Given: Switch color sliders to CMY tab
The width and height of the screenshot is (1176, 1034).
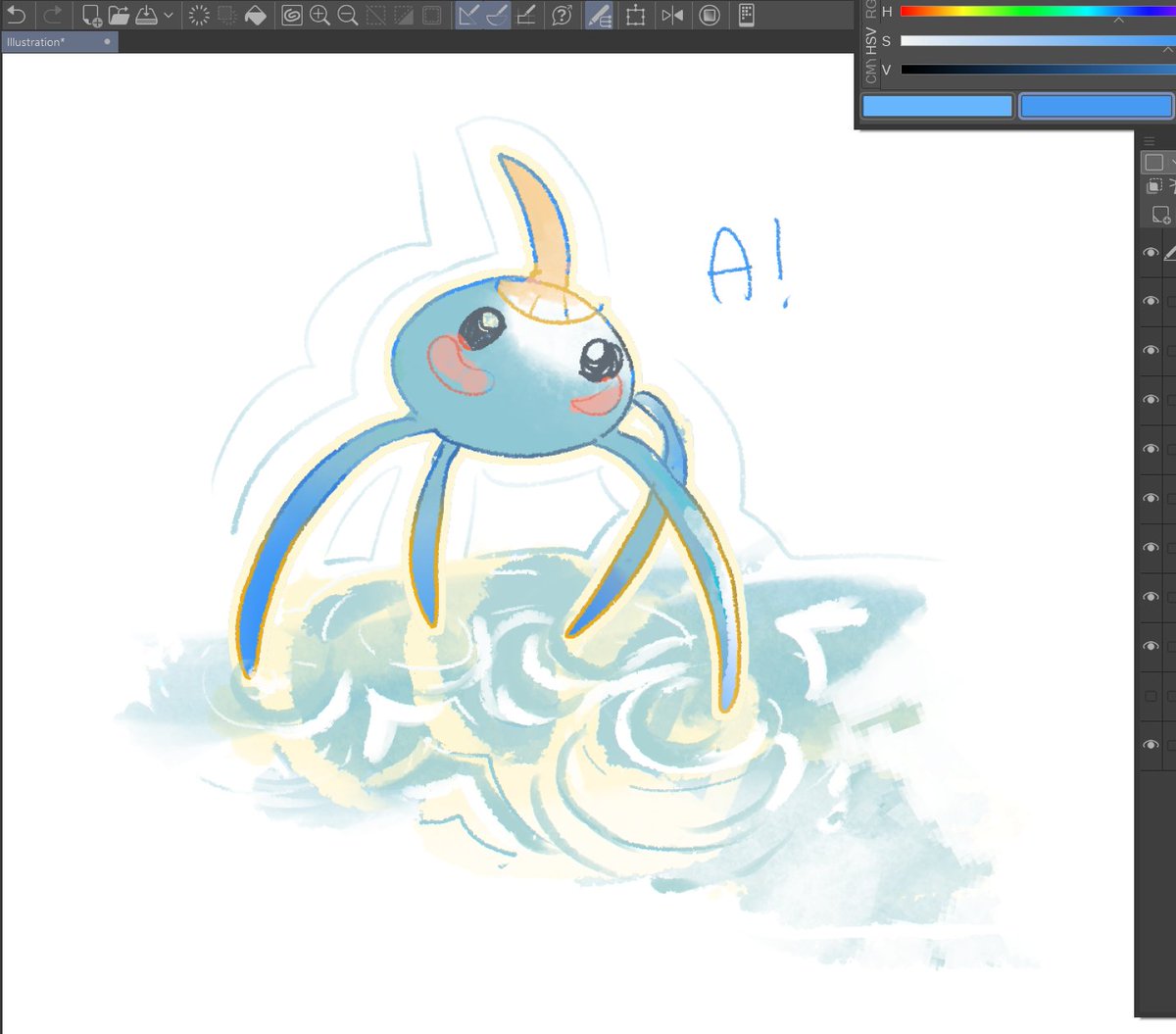Looking at the screenshot, I should (871, 71).
